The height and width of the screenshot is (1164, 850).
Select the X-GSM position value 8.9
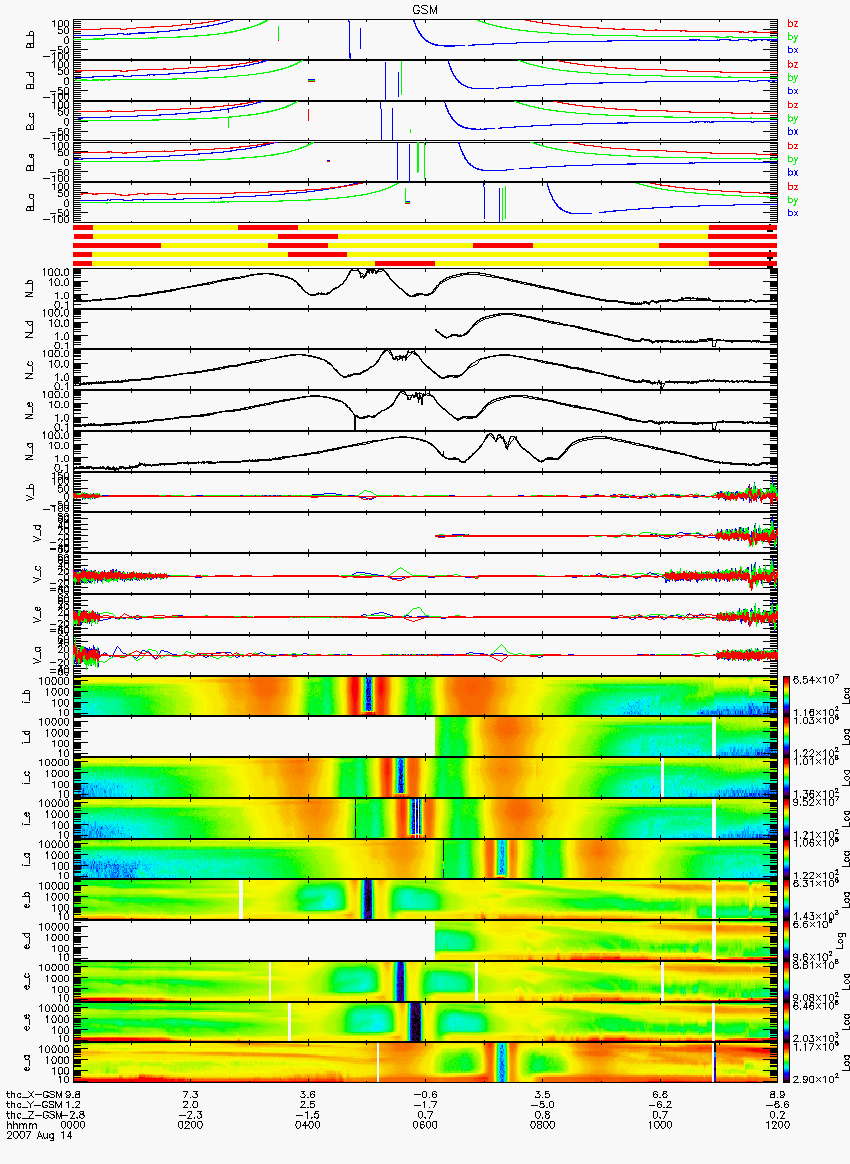(x=778, y=1094)
